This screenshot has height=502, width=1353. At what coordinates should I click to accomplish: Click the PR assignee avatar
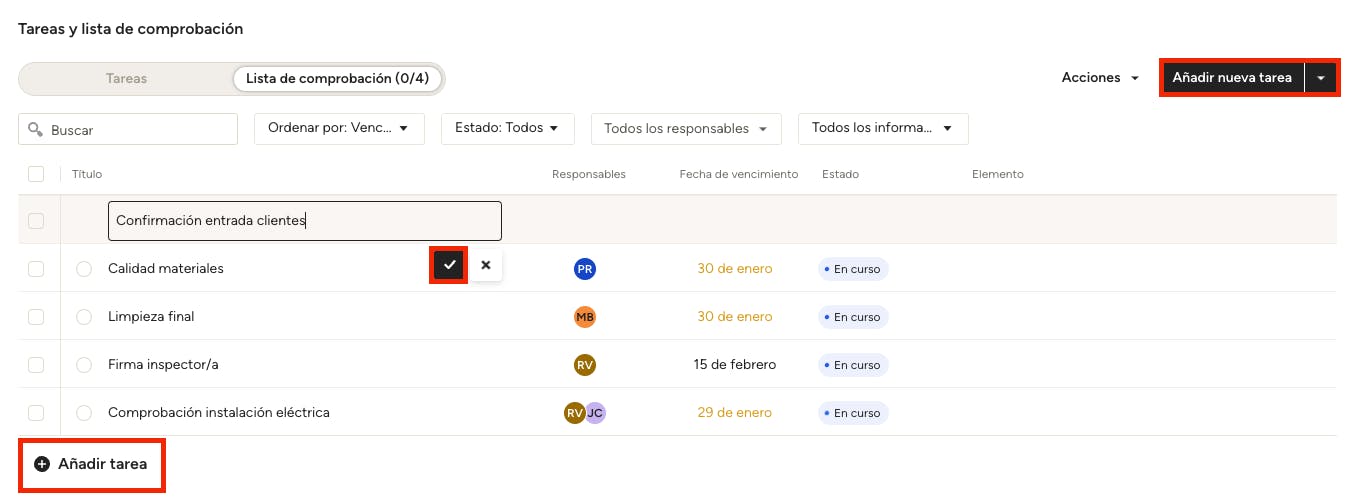(x=585, y=269)
